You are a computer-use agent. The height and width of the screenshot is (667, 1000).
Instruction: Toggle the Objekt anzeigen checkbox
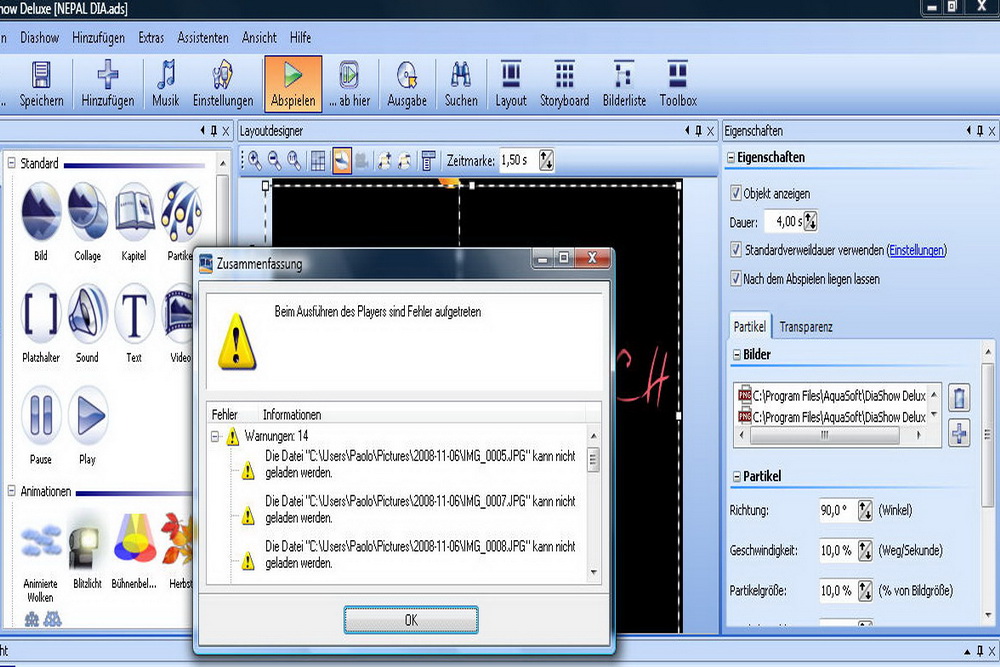point(736,193)
